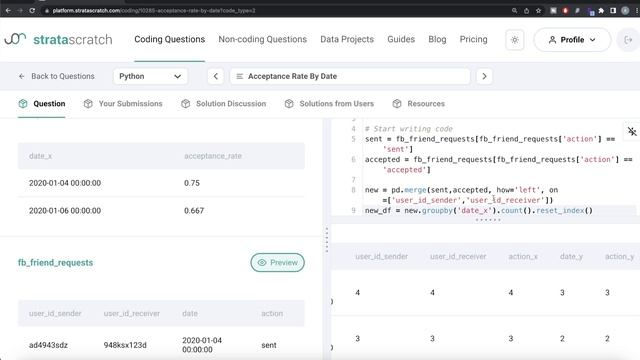Image resolution: width=640 pixels, height=360 pixels.
Task: Click the Resources tab cube icon
Action: click(397, 104)
